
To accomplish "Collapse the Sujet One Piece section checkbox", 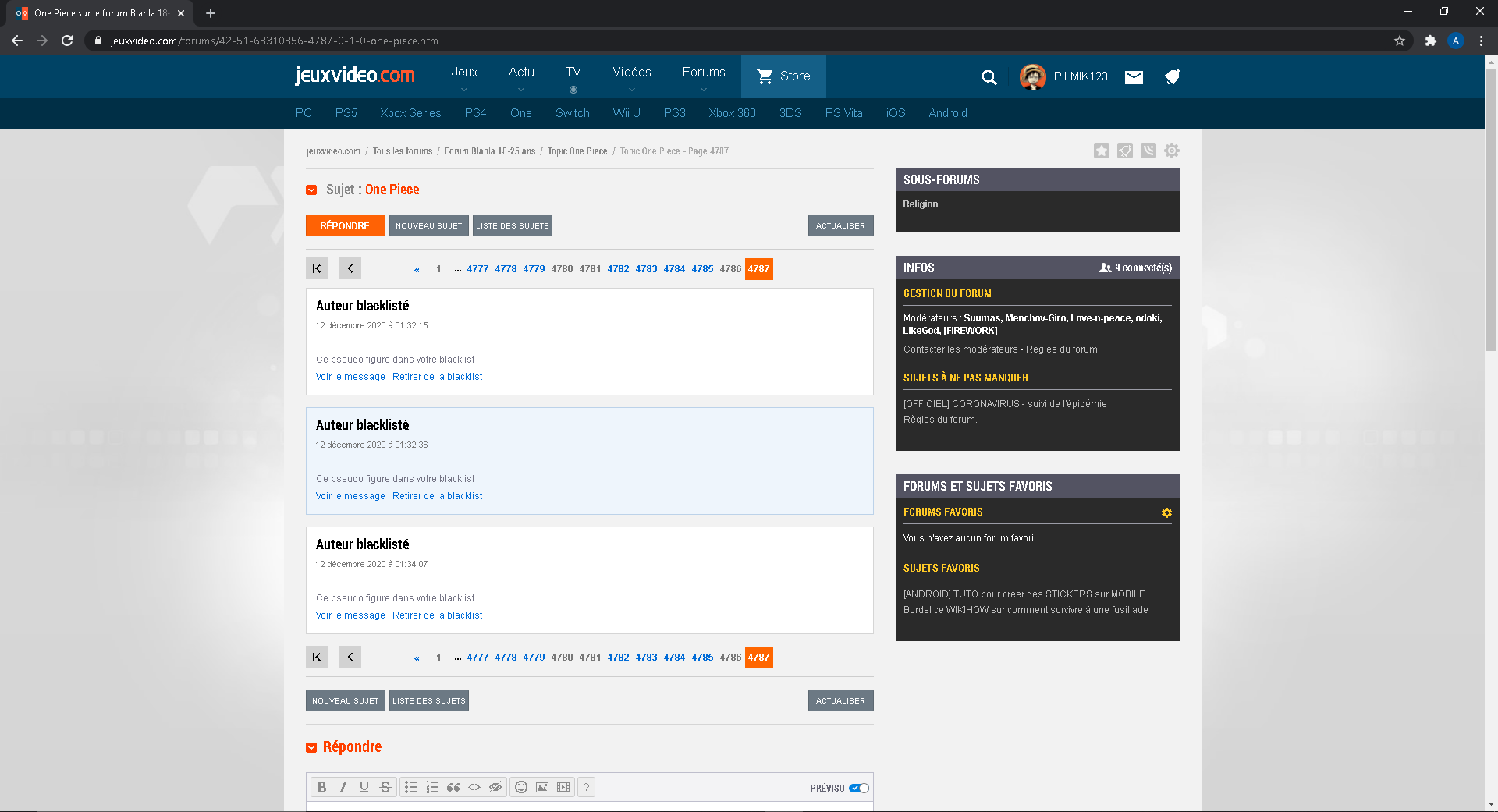I will pos(311,190).
